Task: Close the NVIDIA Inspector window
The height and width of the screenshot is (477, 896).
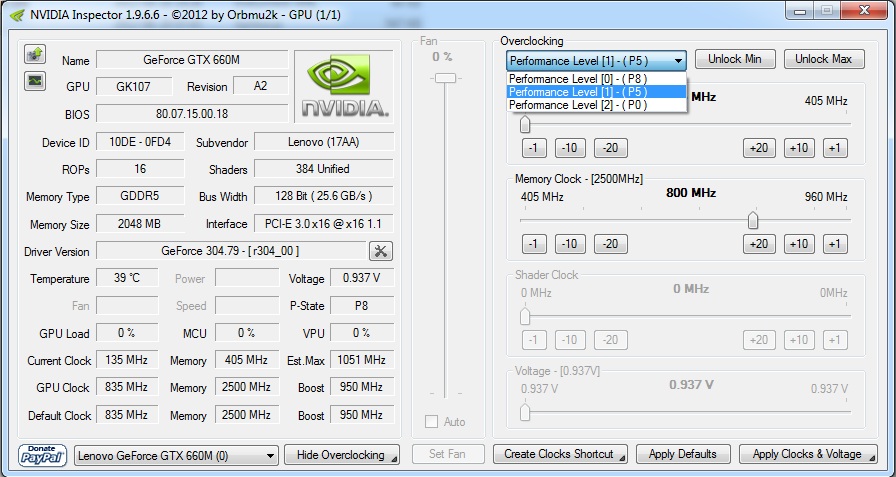Action: point(865,11)
